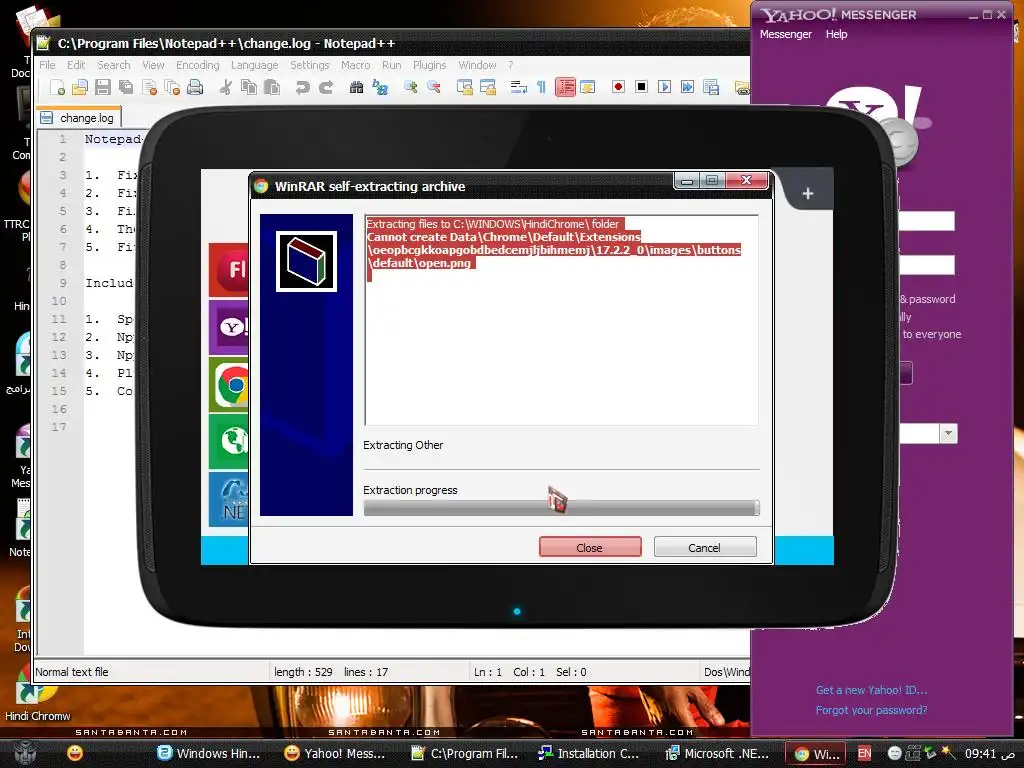This screenshot has height=768, width=1024.
Task: Click Yahoo tile on tablet installer
Action: point(229,327)
